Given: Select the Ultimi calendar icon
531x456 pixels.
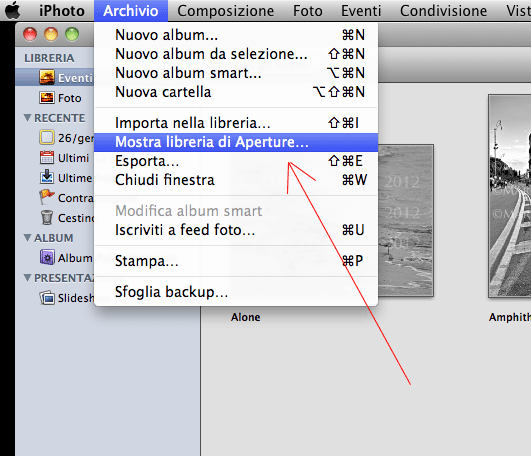Looking at the screenshot, I should click(x=47, y=157).
